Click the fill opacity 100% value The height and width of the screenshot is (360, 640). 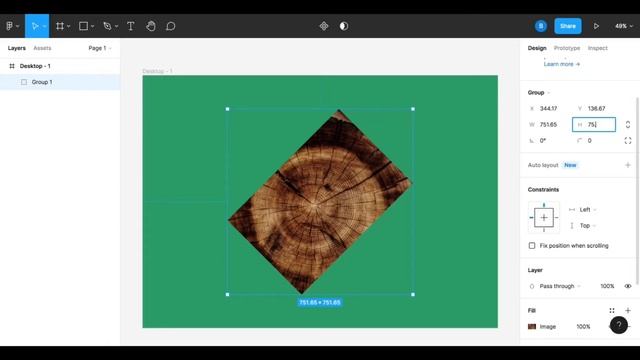coord(583,327)
